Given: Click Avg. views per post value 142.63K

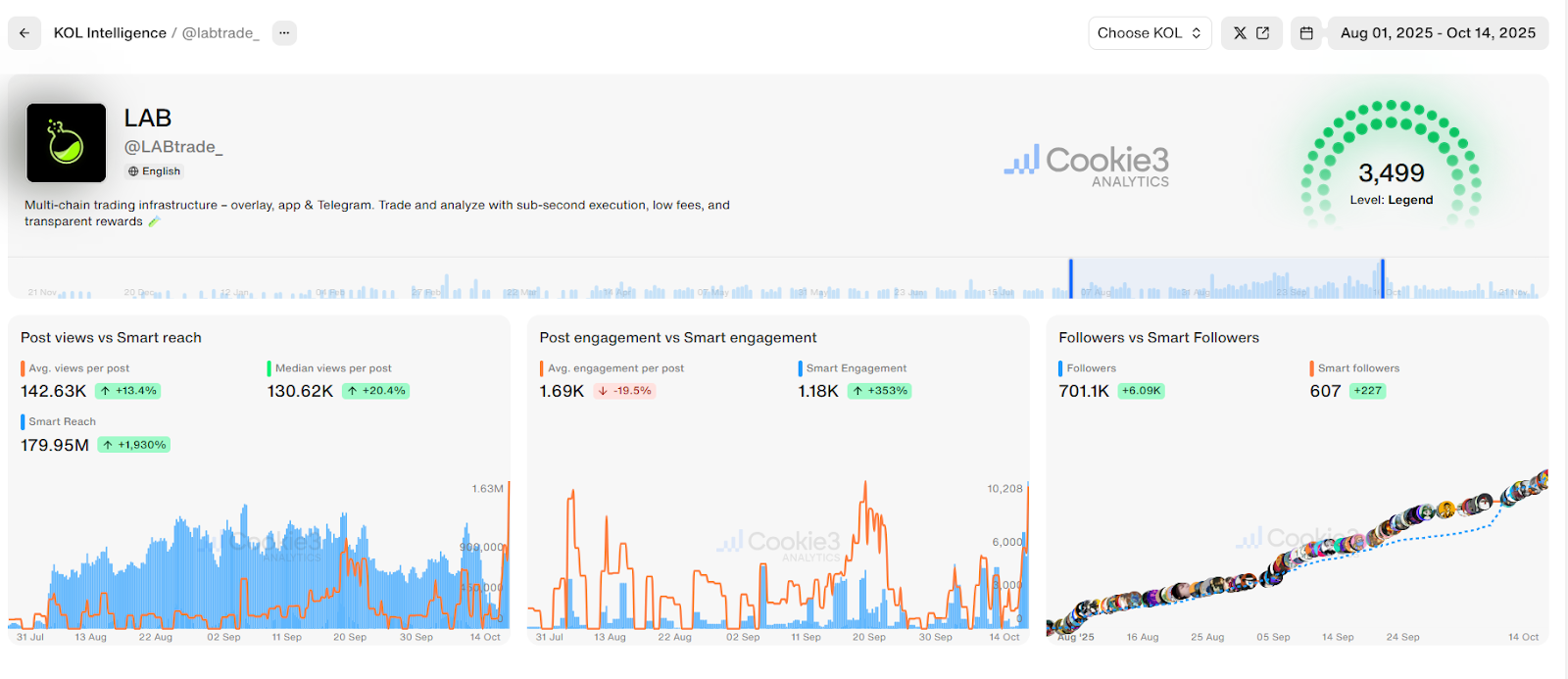Looking at the screenshot, I should [54, 391].
